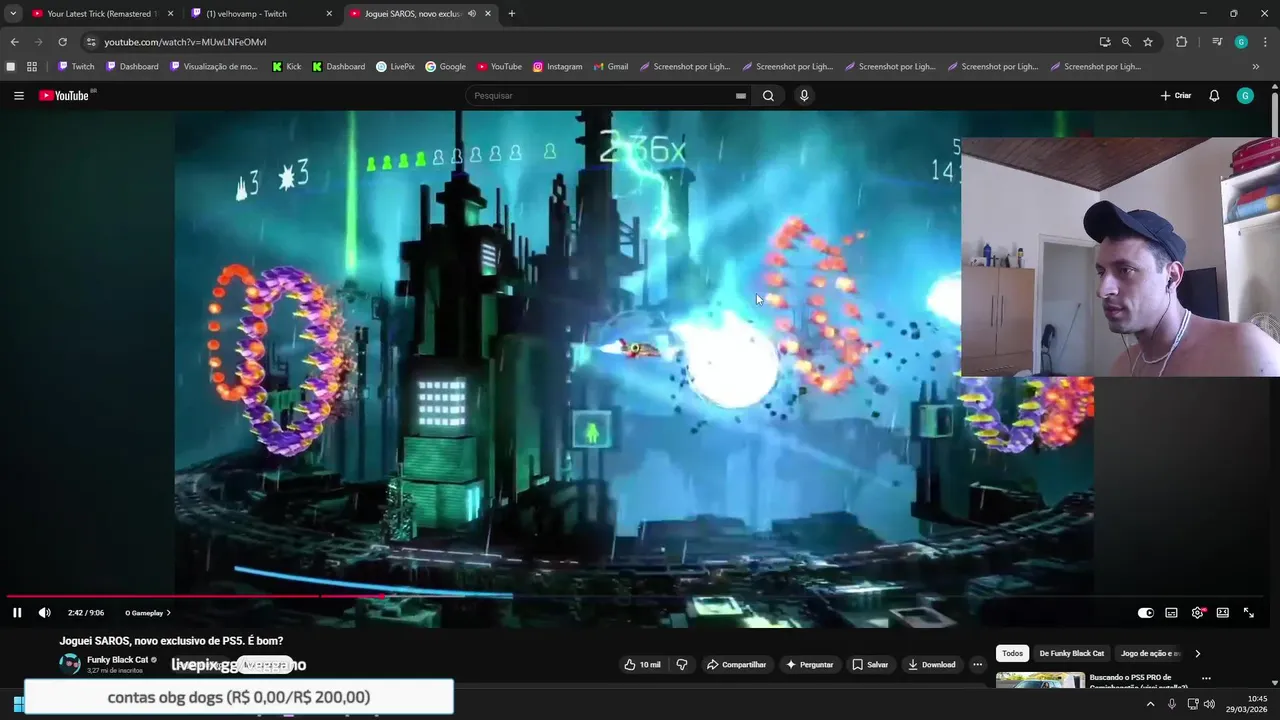1280x720 pixels.
Task: Click the Criar create button
Action: 1176,96
